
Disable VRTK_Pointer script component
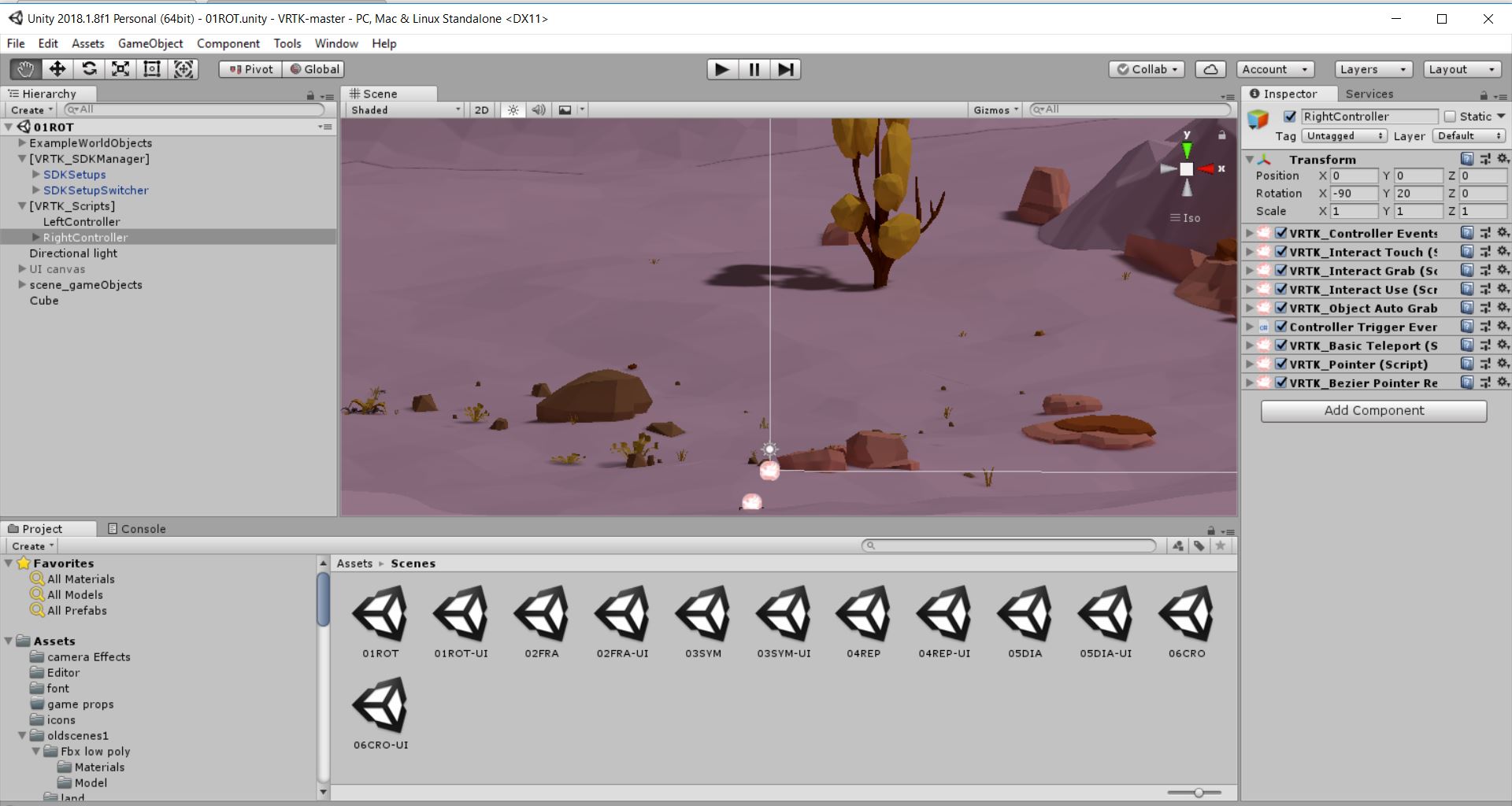1281,364
